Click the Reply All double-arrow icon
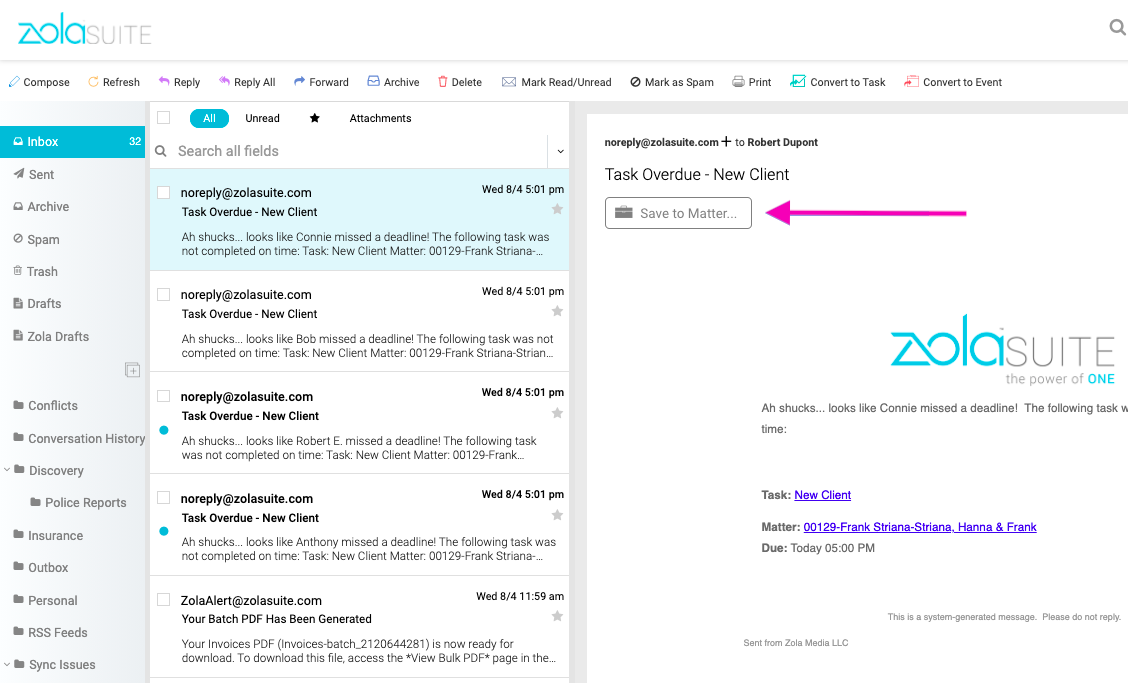Viewport: 1128px width, 683px height. point(224,81)
